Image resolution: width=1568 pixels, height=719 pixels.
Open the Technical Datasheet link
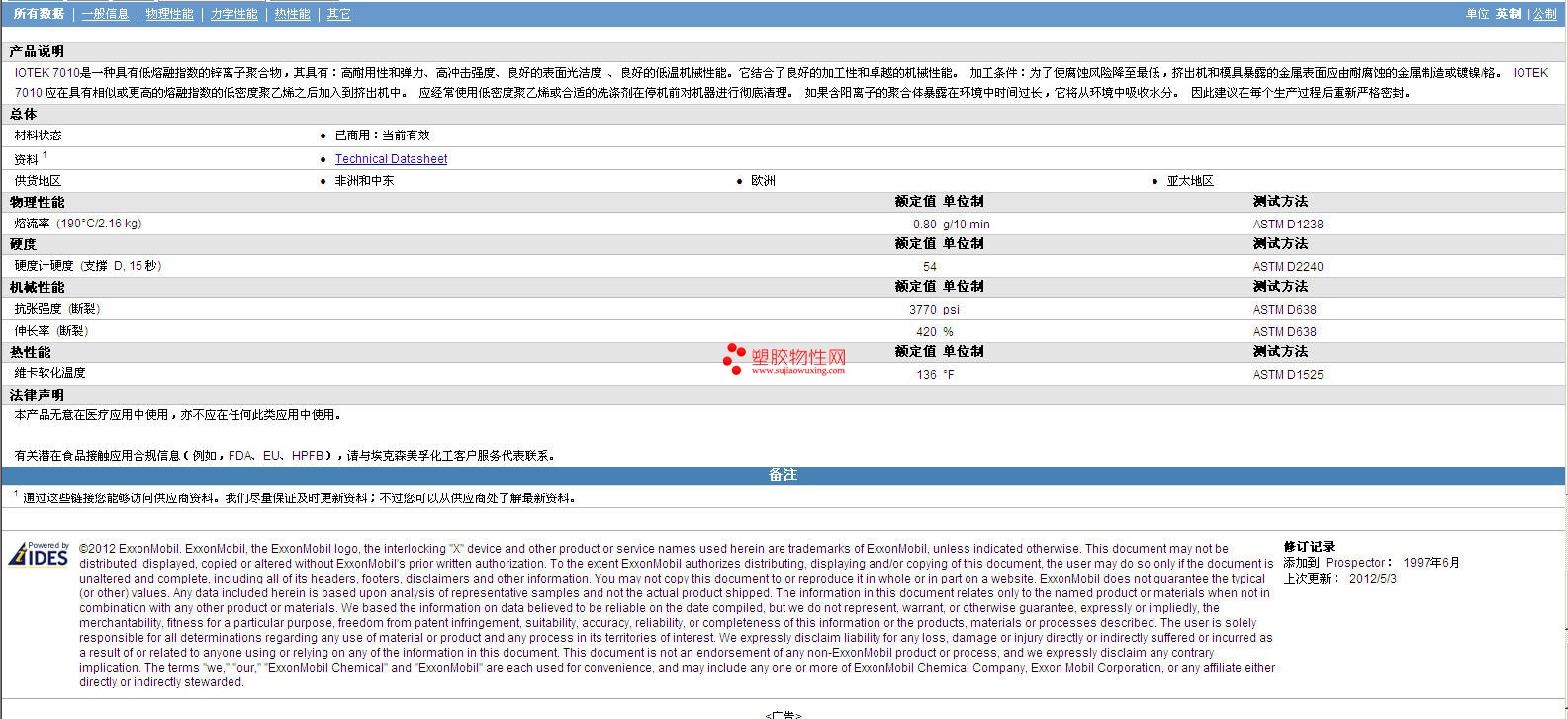tap(391, 159)
